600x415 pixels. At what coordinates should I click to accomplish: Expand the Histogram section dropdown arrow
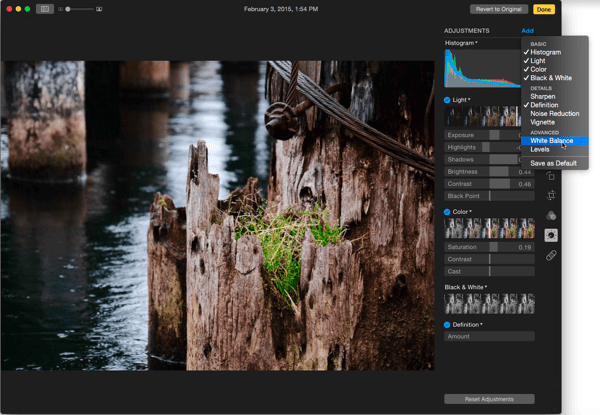click(x=476, y=42)
